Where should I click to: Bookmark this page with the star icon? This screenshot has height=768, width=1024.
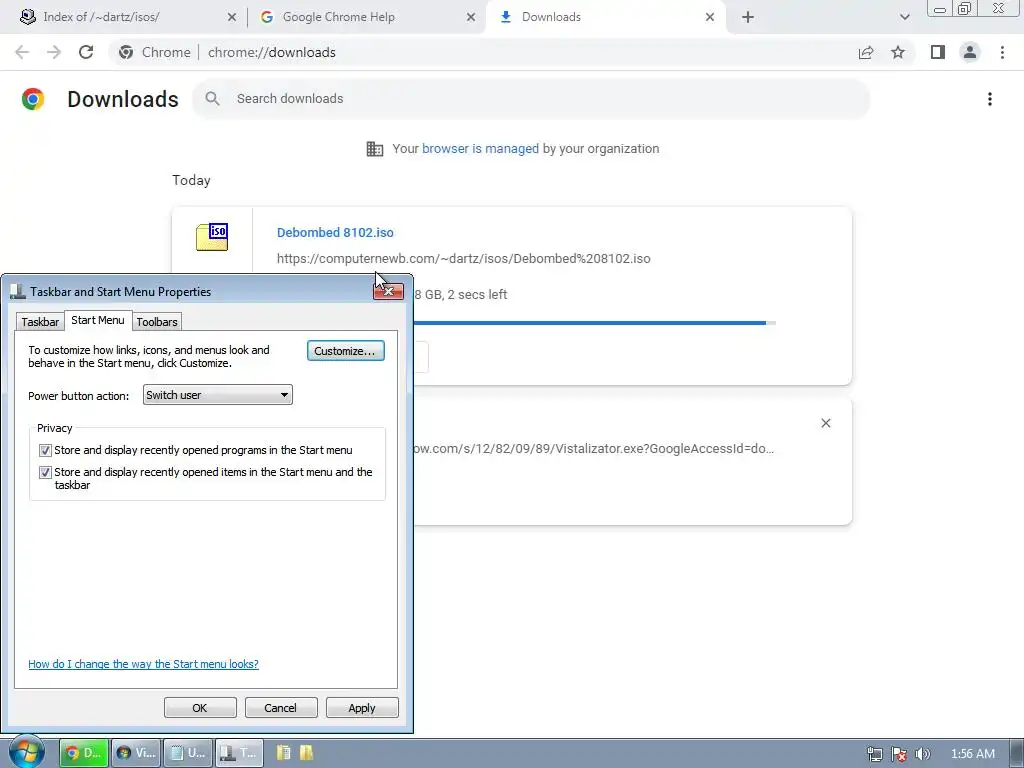(x=898, y=52)
